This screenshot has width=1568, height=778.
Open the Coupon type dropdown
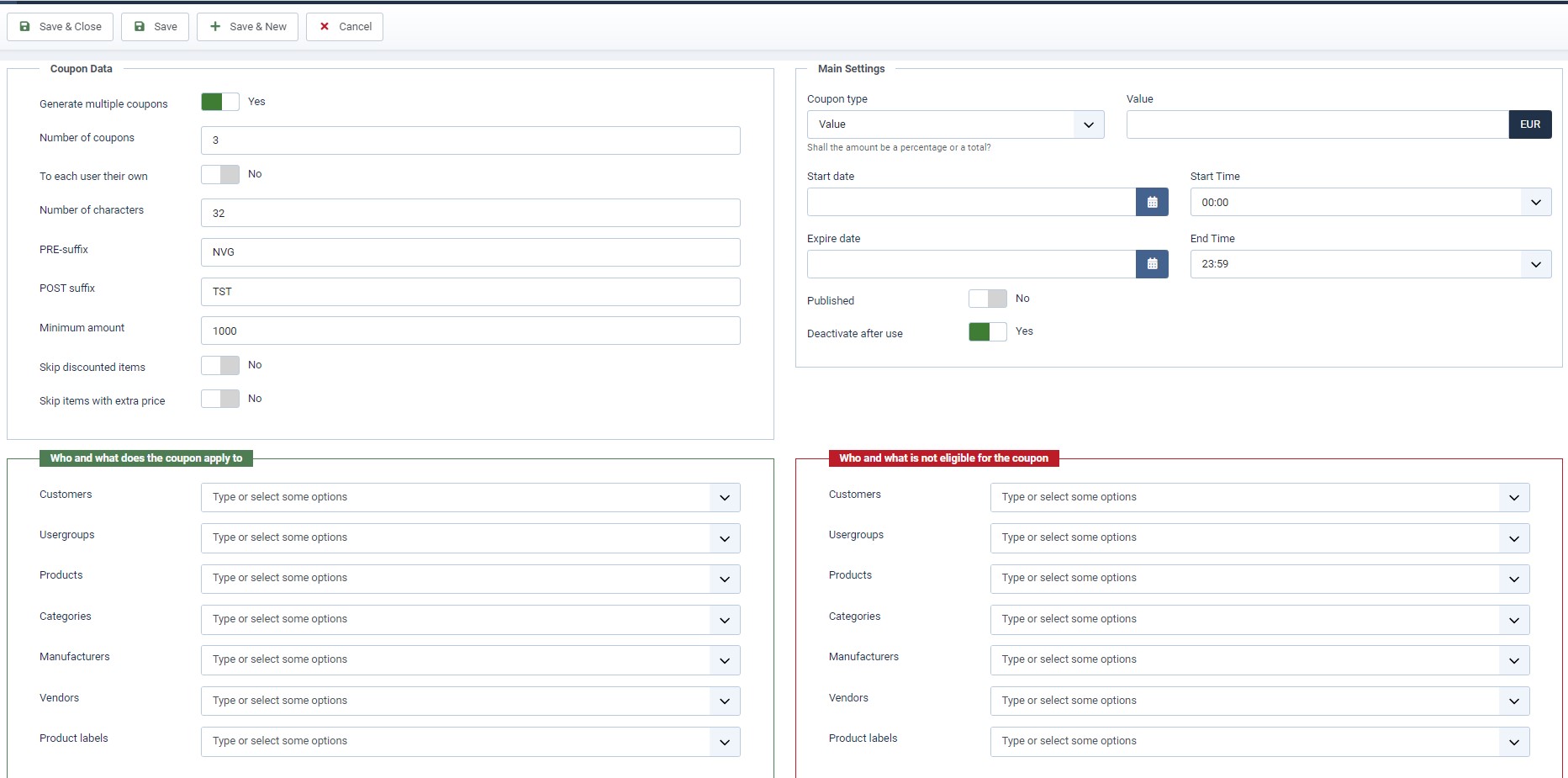coord(954,124)
